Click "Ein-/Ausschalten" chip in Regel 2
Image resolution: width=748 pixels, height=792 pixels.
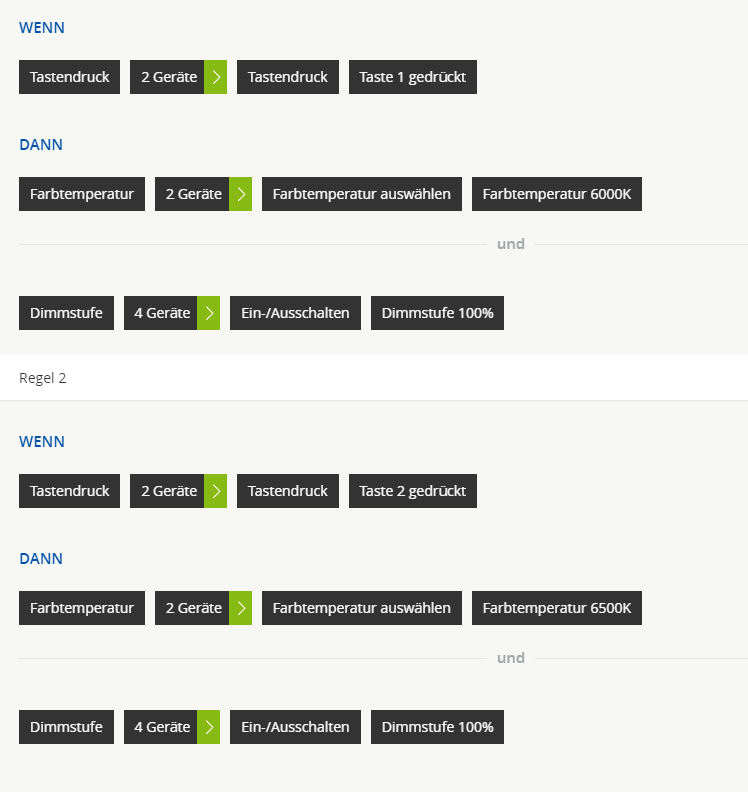(295, 727)
